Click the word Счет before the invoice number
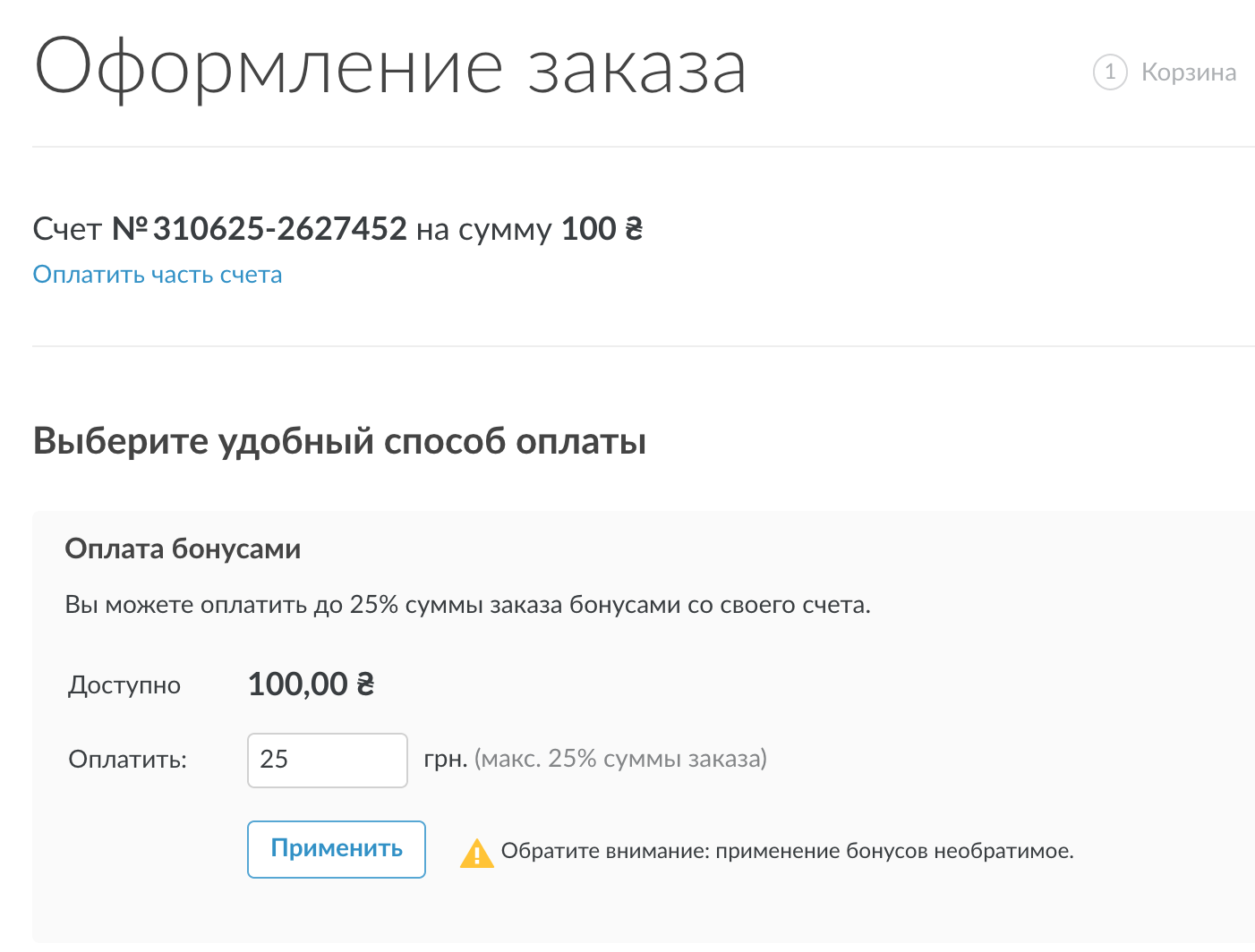Viewport: 1255px width, 952px height. click(67, 229)
